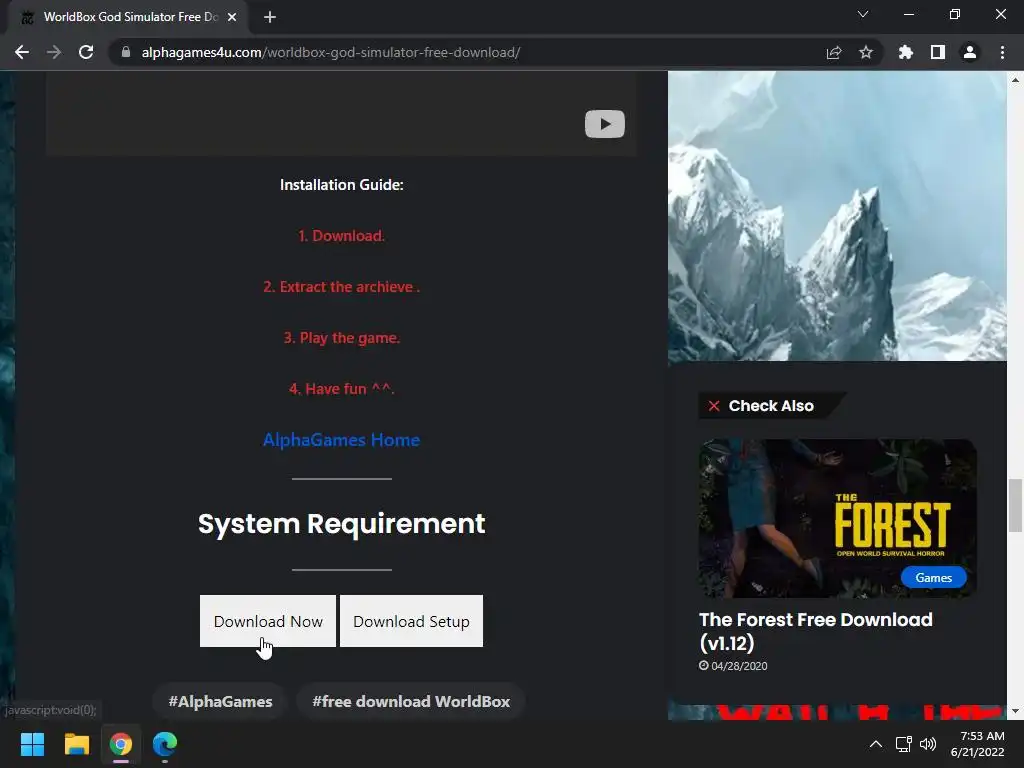Close the WorldBox God Simulator tab
Viewport: 1024px width, 768px height.
tap(232, 17)
